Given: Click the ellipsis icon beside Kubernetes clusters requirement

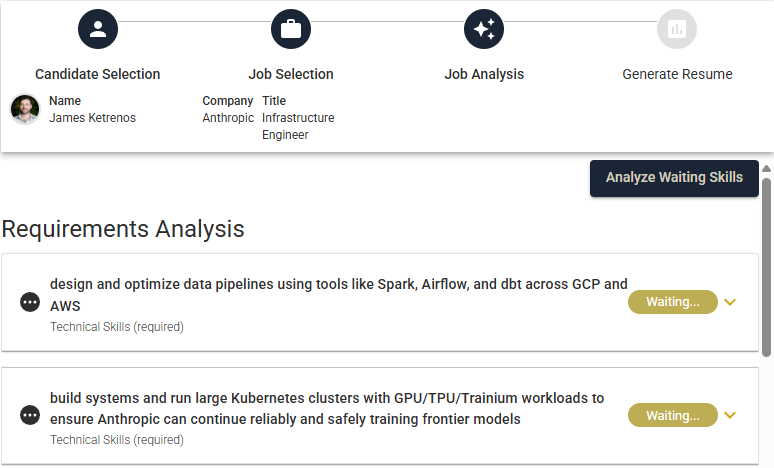Looking at the screenshot, I should click(x=30, y=415).
